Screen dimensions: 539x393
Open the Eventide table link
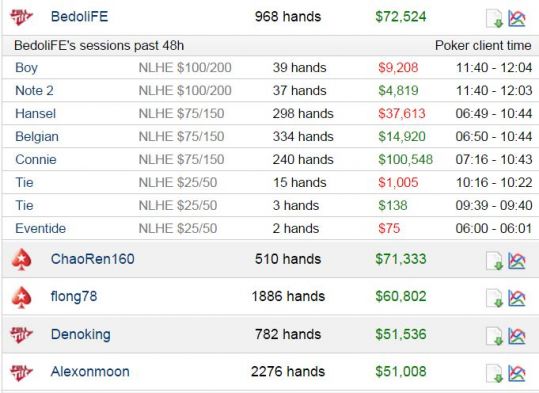pos(41,229)
